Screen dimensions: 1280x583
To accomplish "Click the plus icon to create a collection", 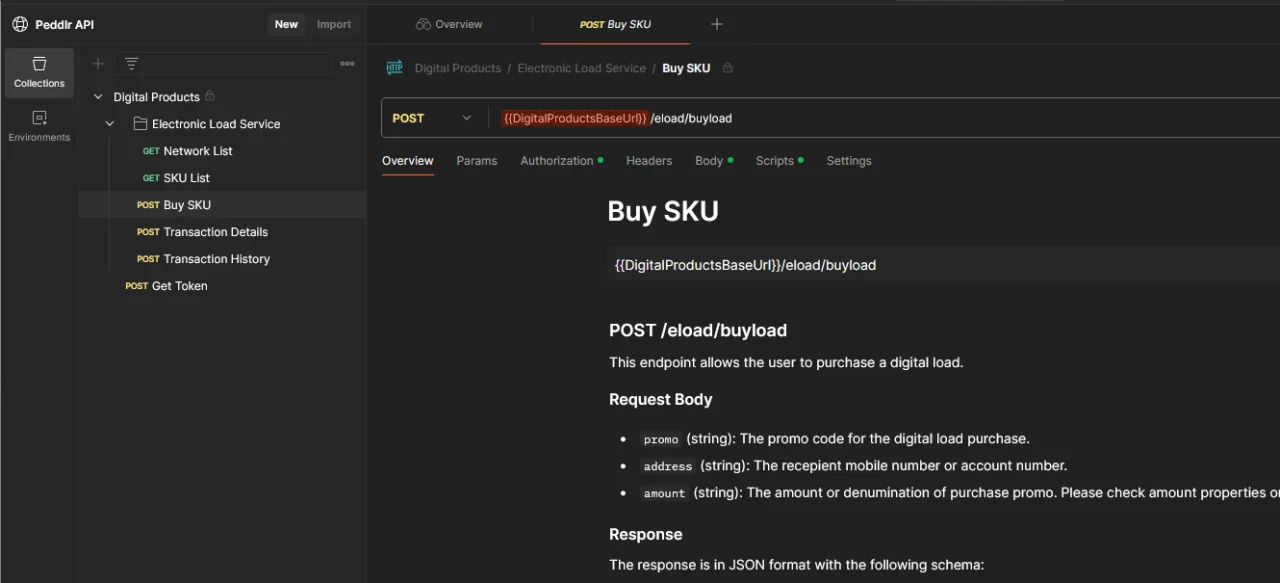I will click(98, 64).
